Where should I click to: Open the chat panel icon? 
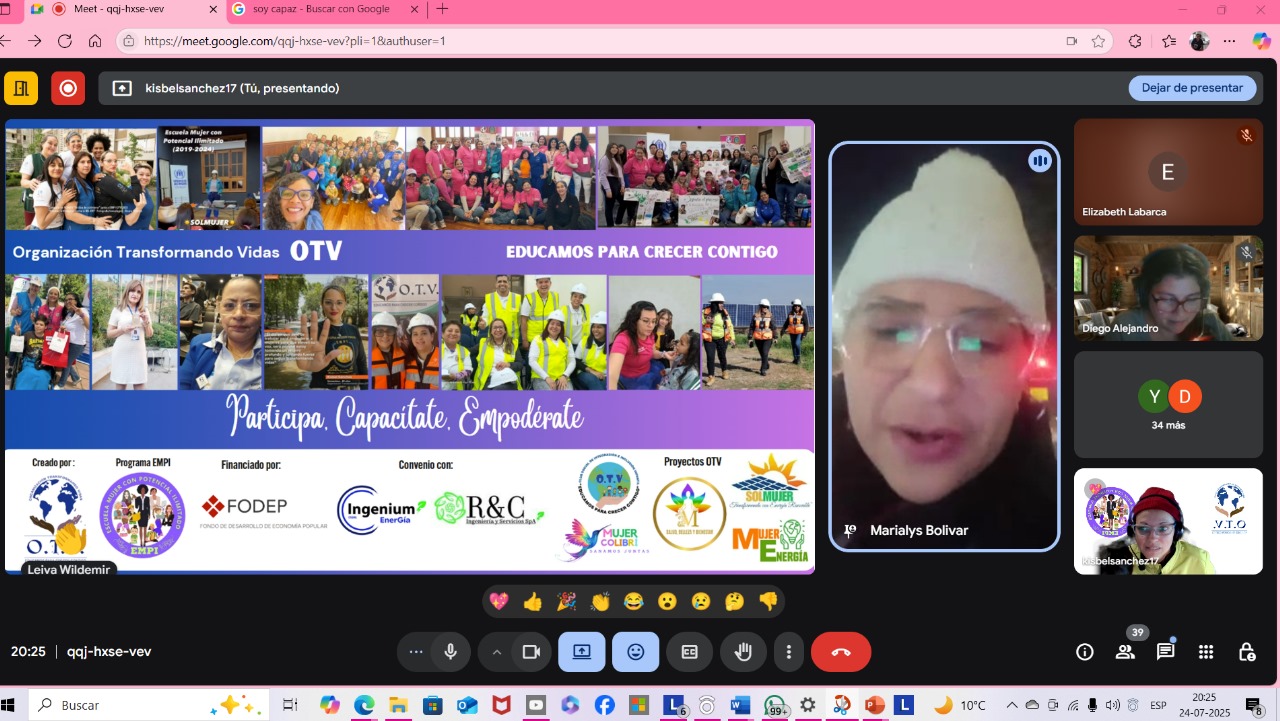[x=1165, y=652]
